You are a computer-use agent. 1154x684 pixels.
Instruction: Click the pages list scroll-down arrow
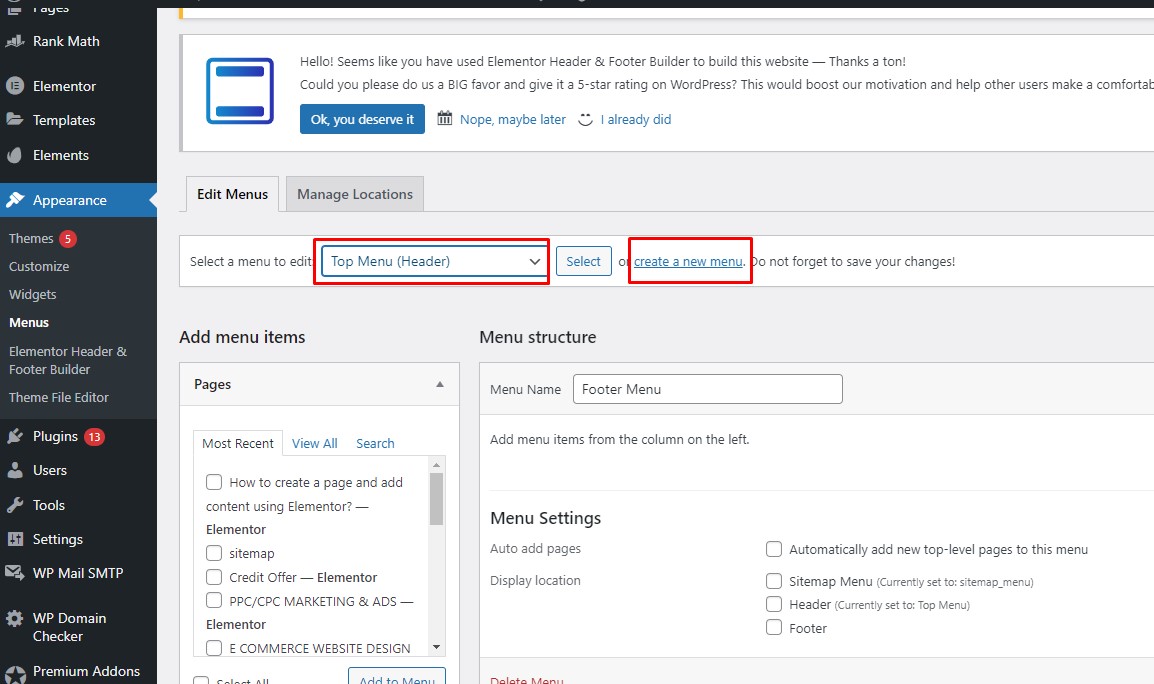[436, 648]
